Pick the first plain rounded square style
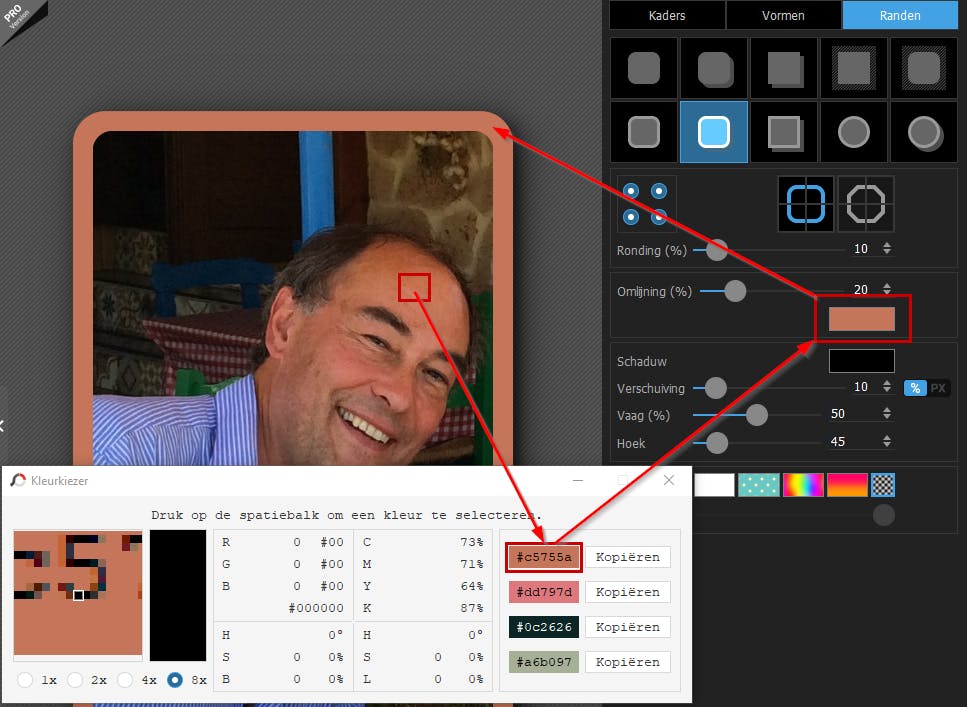Viewport: 967px width, 707px height. pos(643,69)
